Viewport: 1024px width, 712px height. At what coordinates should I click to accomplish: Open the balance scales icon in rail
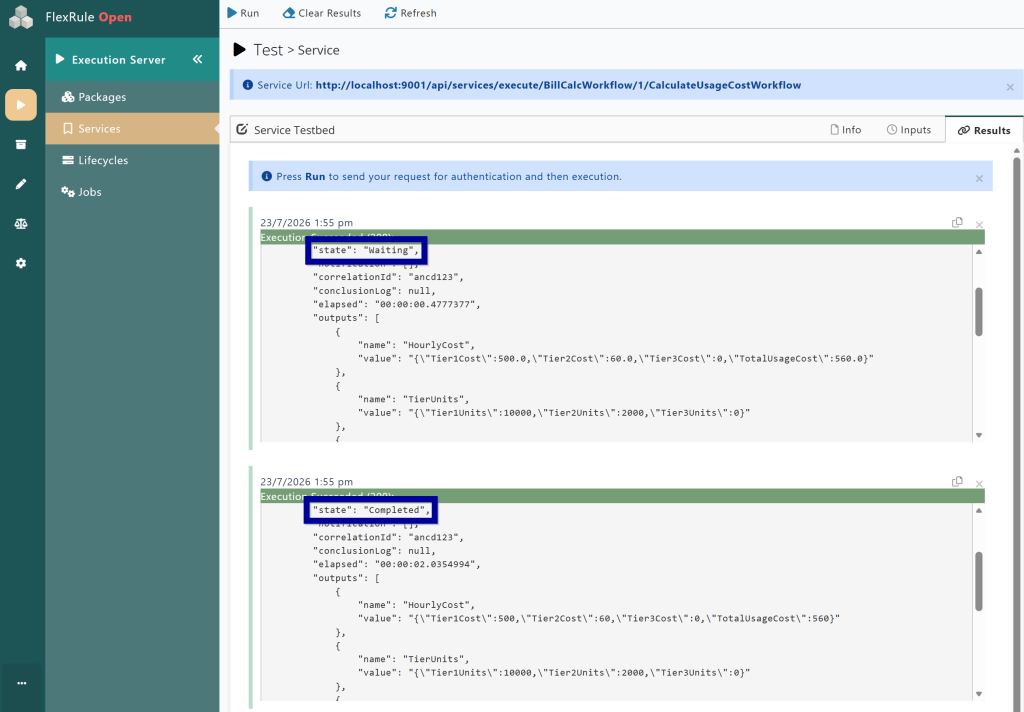click(x=21, y=223)
